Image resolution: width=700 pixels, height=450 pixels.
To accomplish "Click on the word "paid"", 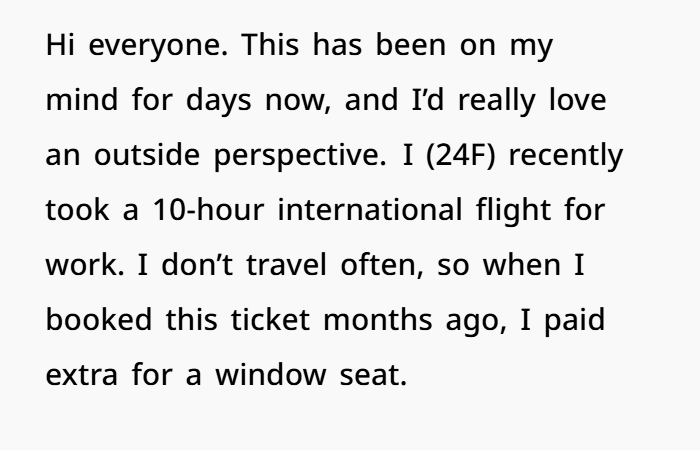I will (575, 321).
